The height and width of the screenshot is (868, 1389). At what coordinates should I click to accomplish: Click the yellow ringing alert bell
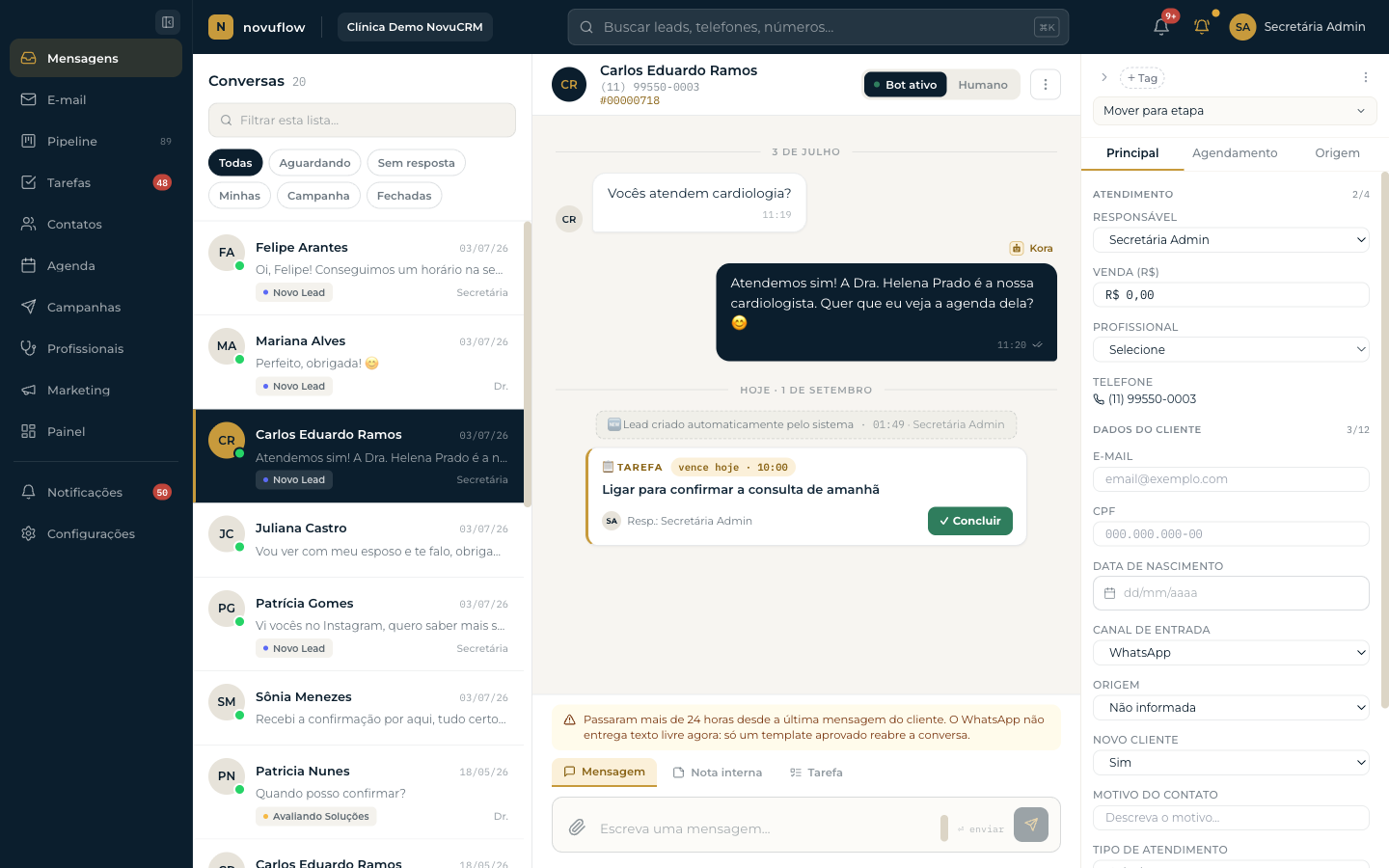pyautogui.click(x=1202, y=27)
